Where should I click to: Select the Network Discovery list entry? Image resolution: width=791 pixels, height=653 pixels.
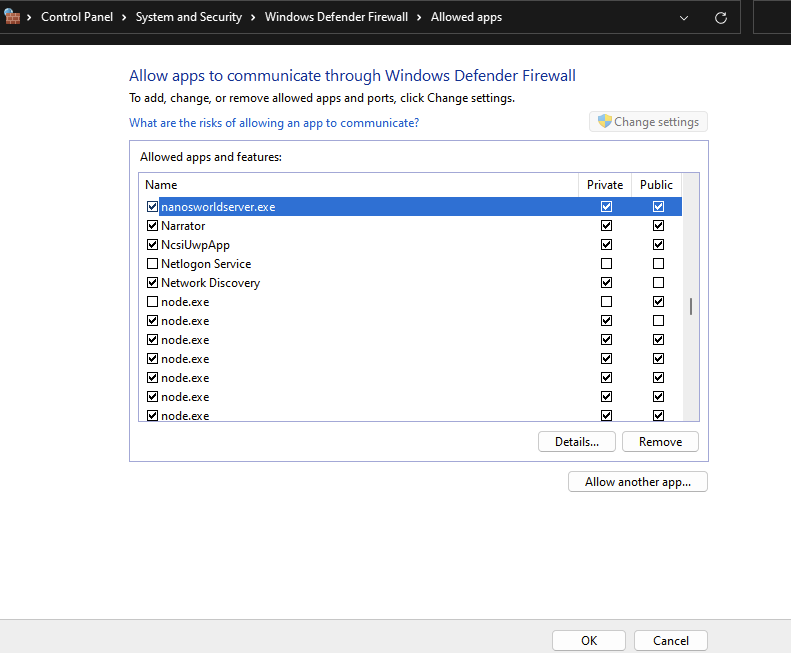click(x=210, y=283)
